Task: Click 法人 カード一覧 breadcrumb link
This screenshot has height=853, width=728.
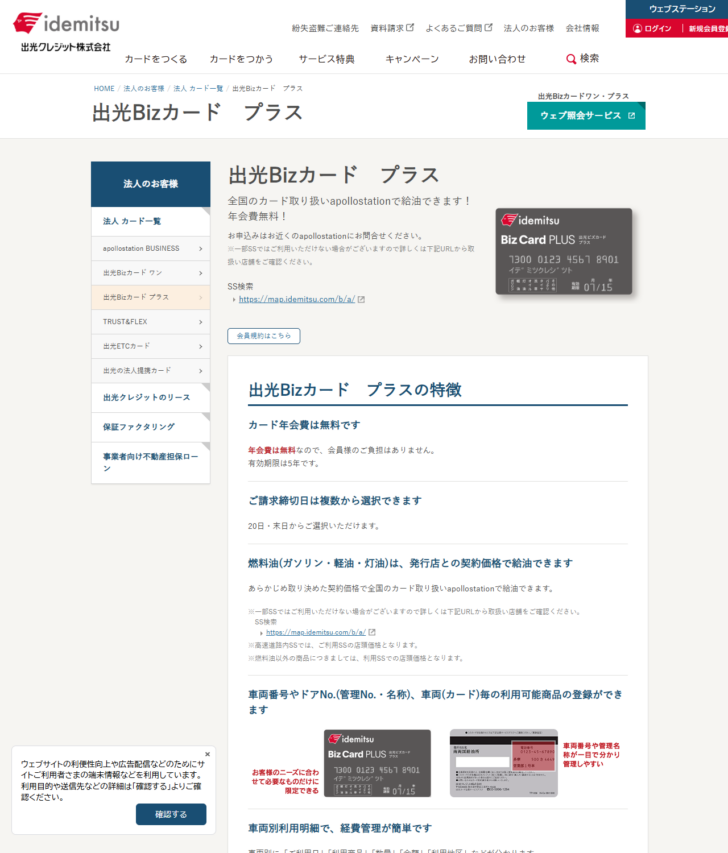Action: click(198, 88)
